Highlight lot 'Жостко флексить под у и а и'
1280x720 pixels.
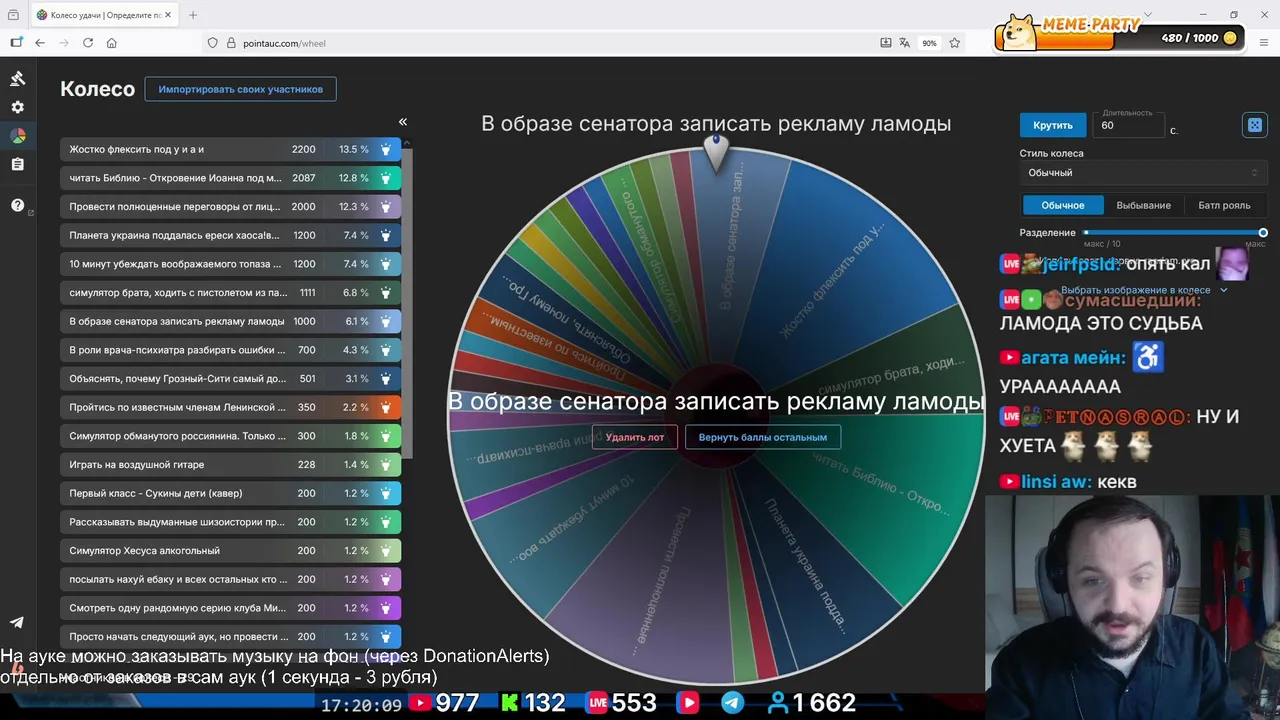click(x=386, y=149)
